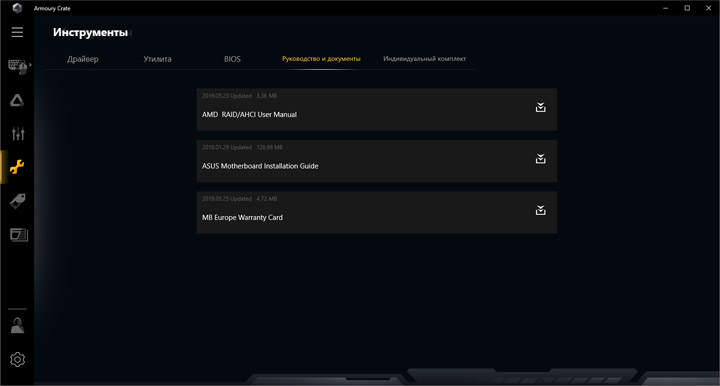Viewport: 720px width, 386px height.
Task: Select the Руководство и документы tab
Action: [321, 59]
